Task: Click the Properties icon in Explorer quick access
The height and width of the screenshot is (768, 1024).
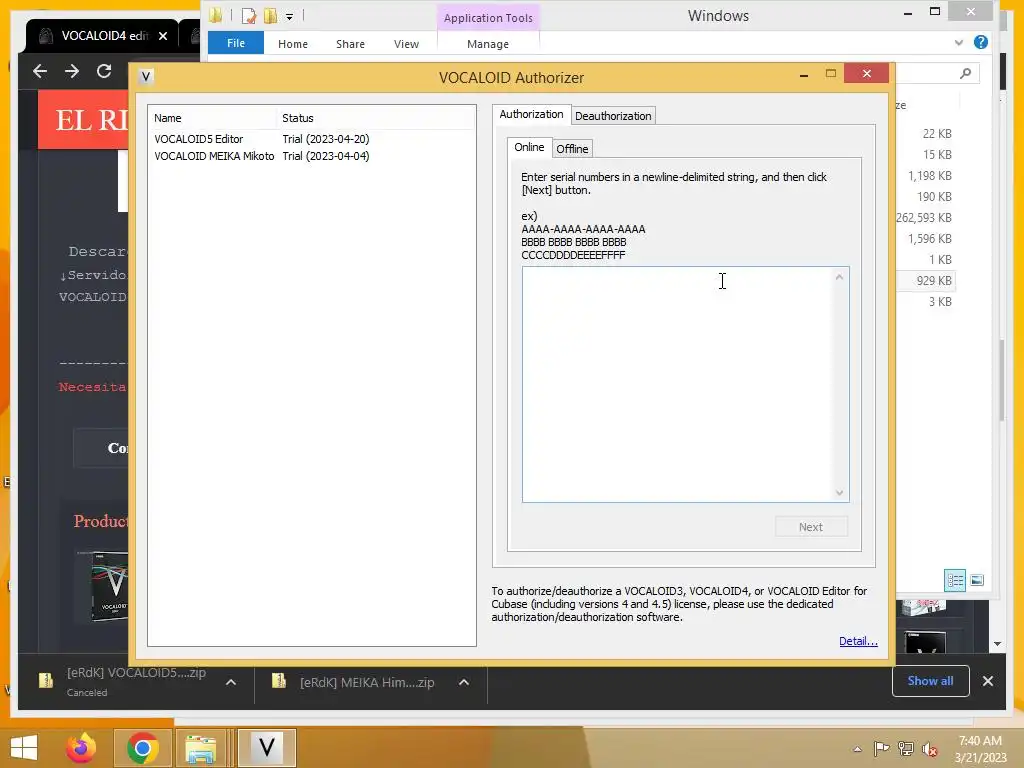Action: (x=249, y=16)
